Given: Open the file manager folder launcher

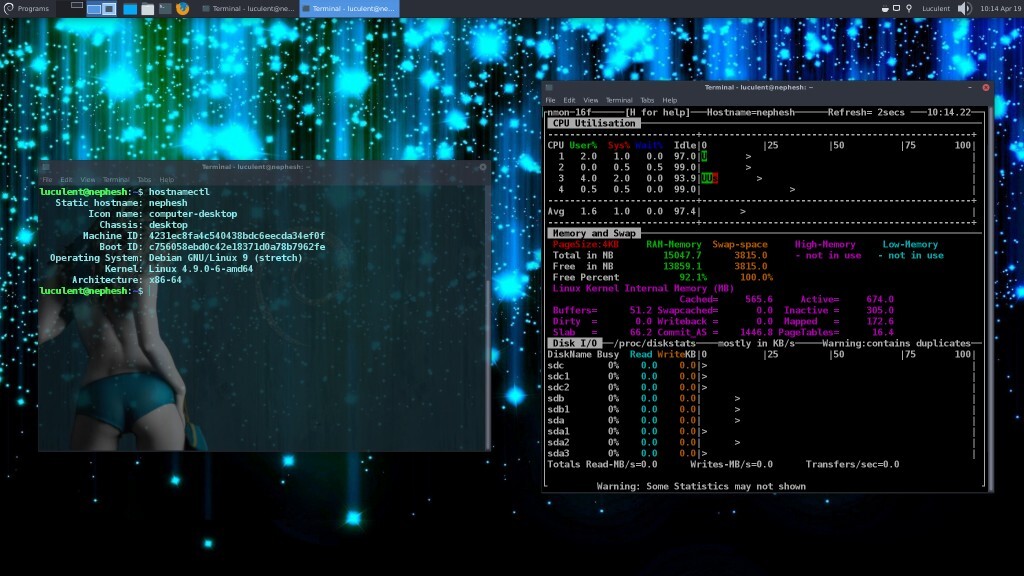Looking at the screenshot, I should tap(147, 9).
